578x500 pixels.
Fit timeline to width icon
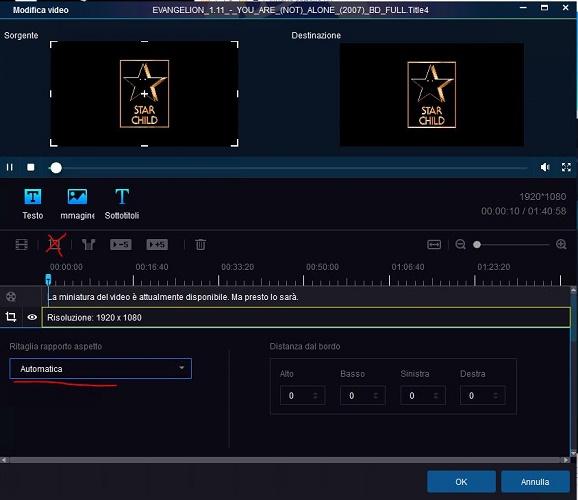434,244
